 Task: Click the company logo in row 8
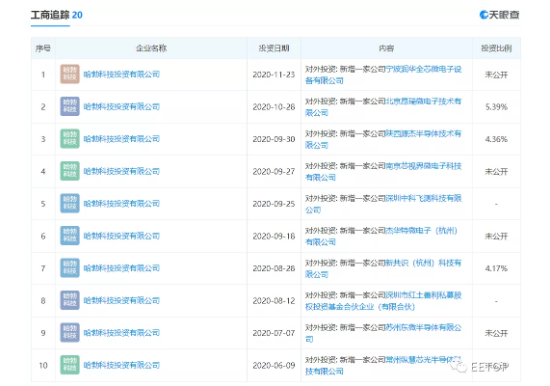tap(70, 300)
